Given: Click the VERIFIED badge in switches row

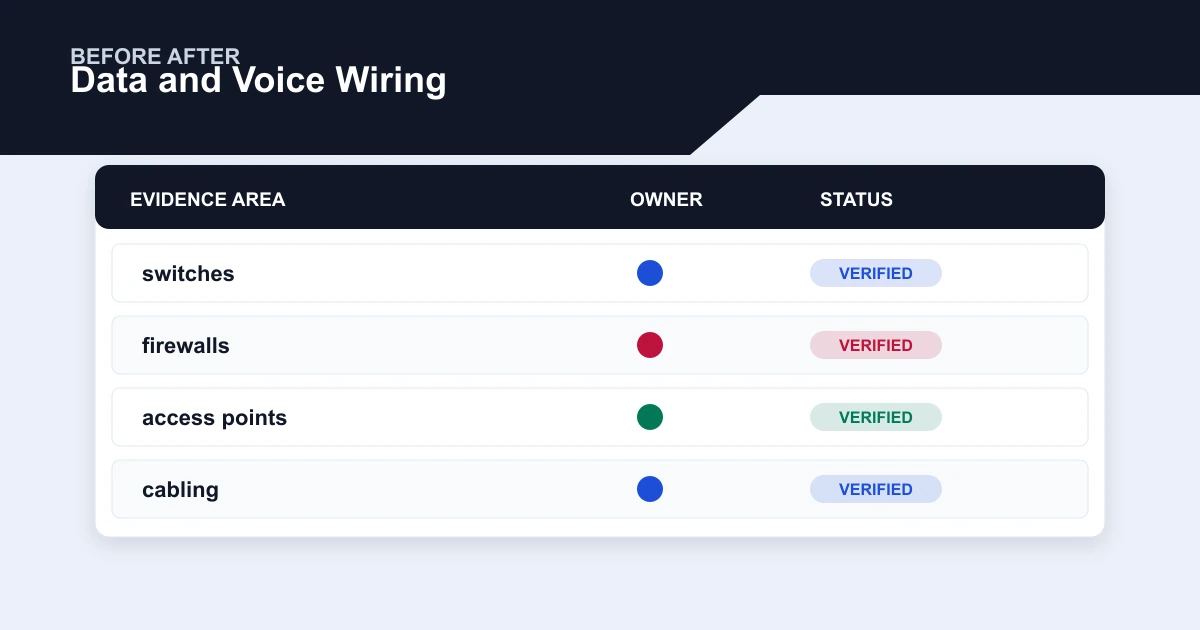Looking at the screenshot, I should tap(876, 273).
